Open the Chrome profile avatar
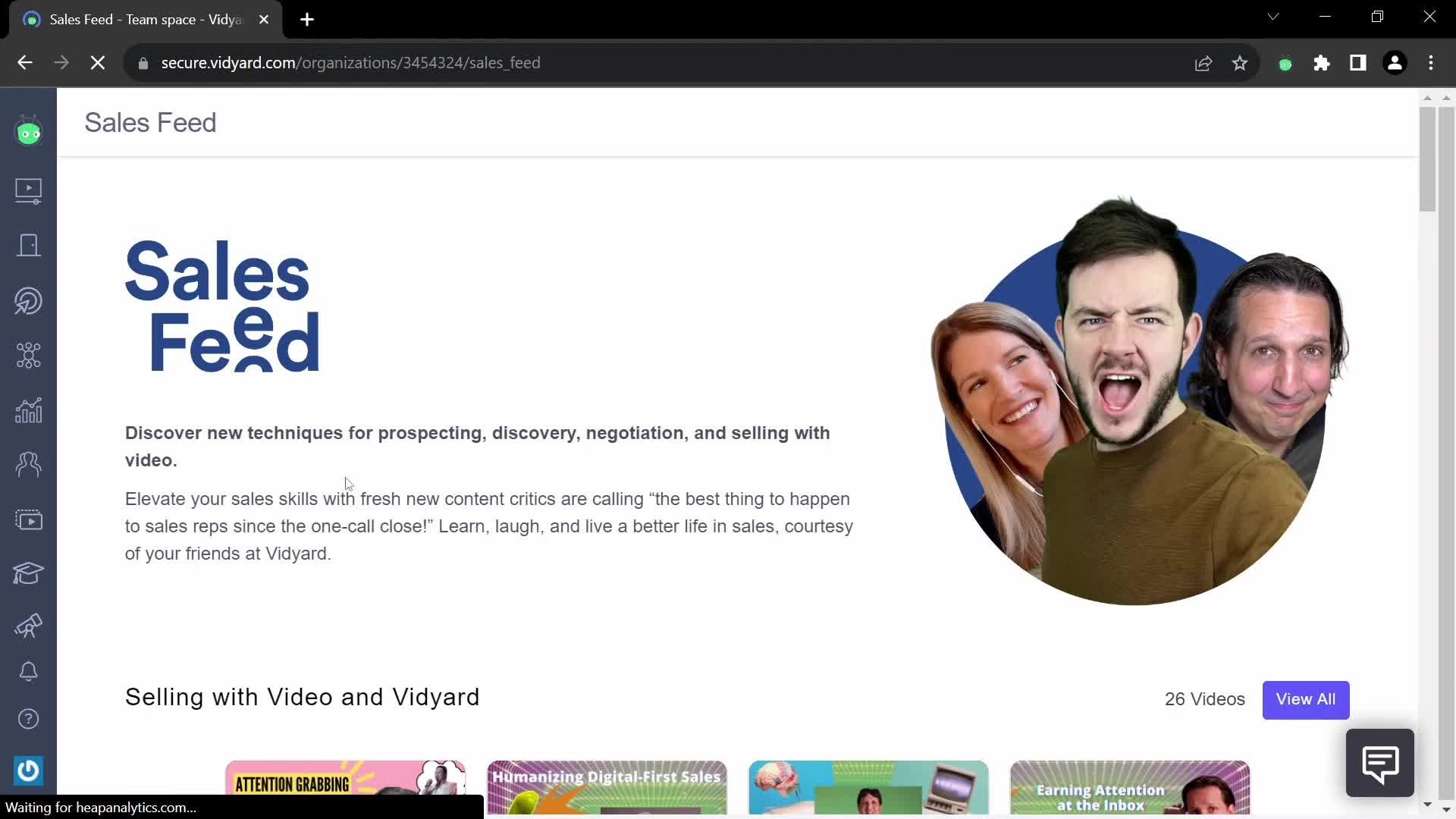The height and width of the screenshot is (819, 1456). [1395, 63]
